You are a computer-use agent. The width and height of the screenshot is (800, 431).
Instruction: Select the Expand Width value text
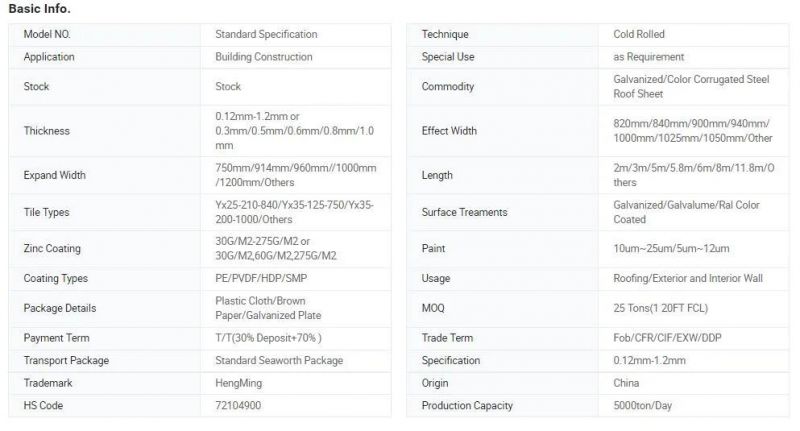click(295, 175)
